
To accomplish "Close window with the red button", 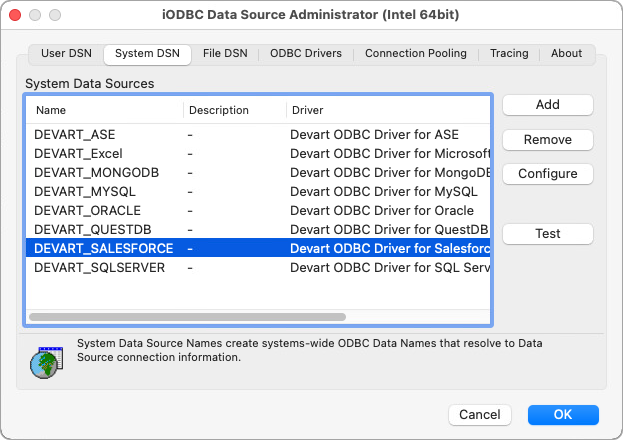I will (15, 15).
